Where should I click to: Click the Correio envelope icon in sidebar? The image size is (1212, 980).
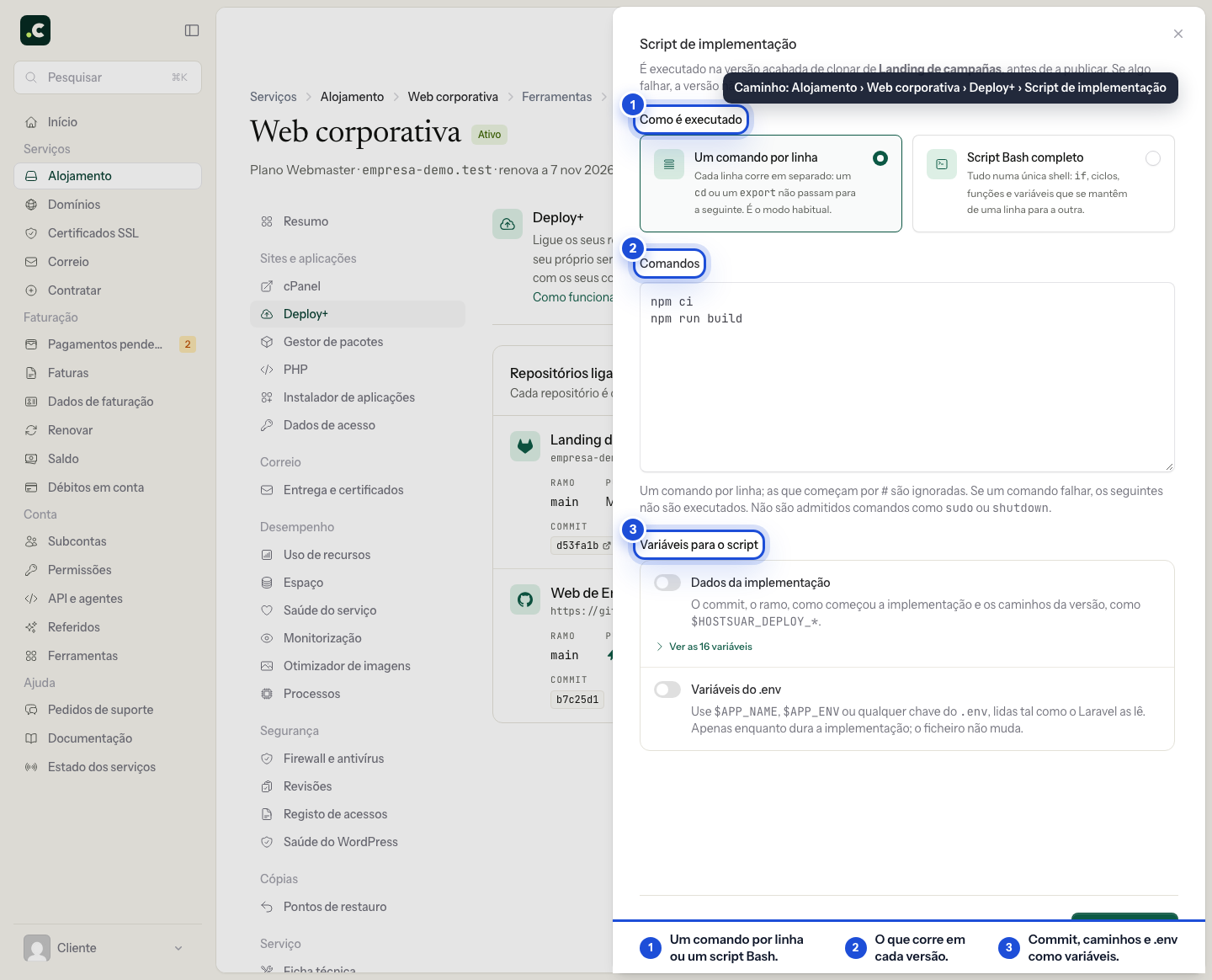31,262
